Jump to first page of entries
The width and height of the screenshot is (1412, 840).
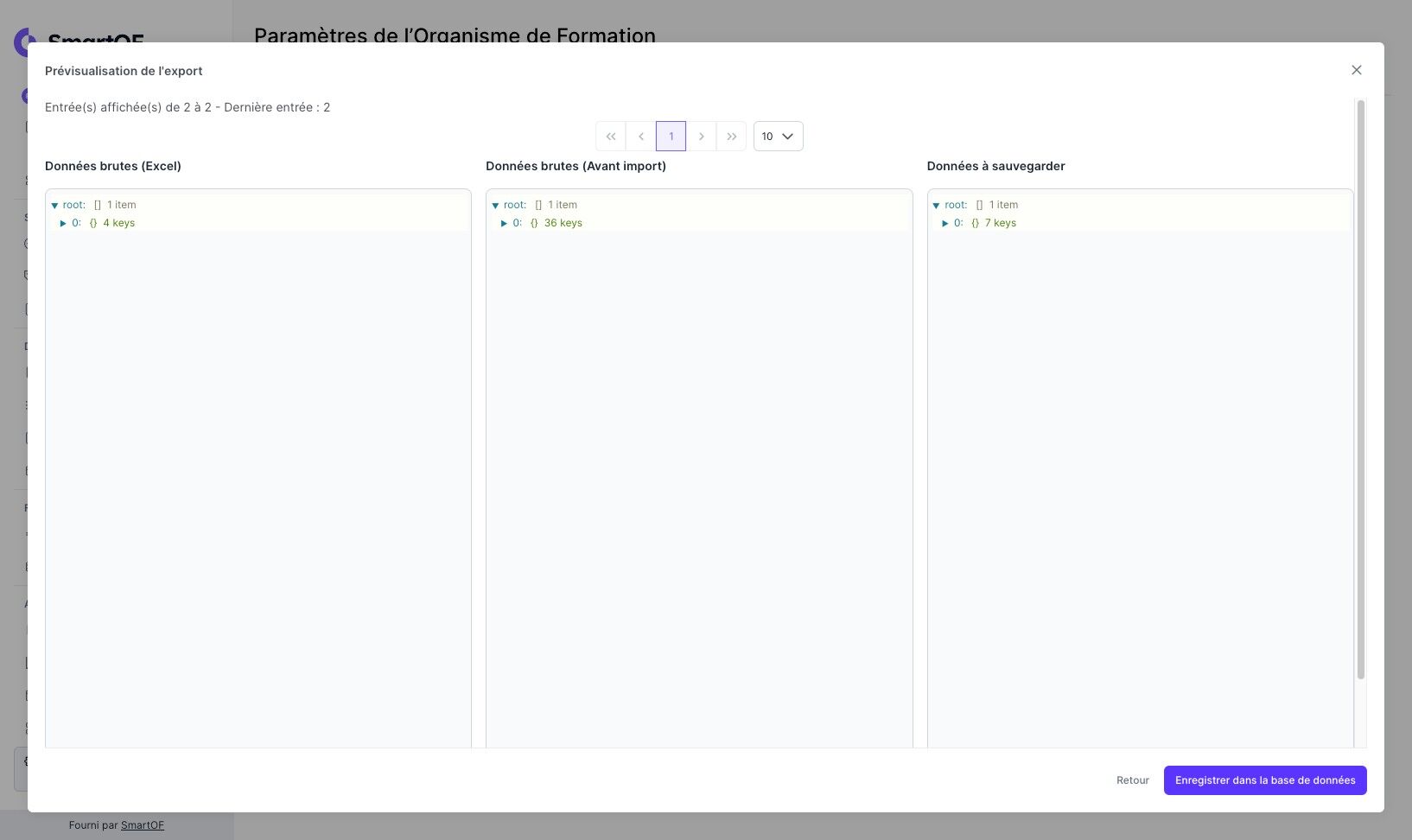click(x=610, y=137)
